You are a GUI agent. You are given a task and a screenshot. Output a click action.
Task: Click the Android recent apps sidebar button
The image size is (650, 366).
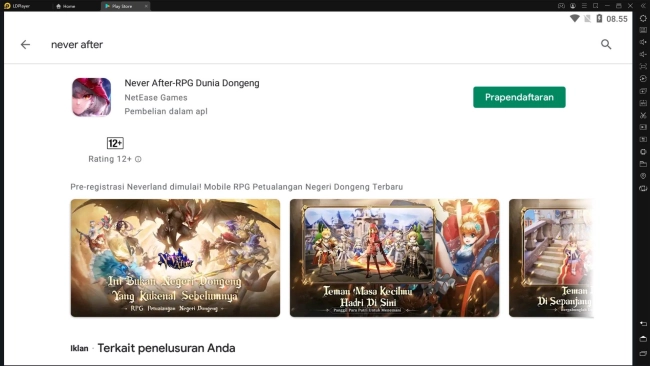pyautogui.click(x=643, y=354)
